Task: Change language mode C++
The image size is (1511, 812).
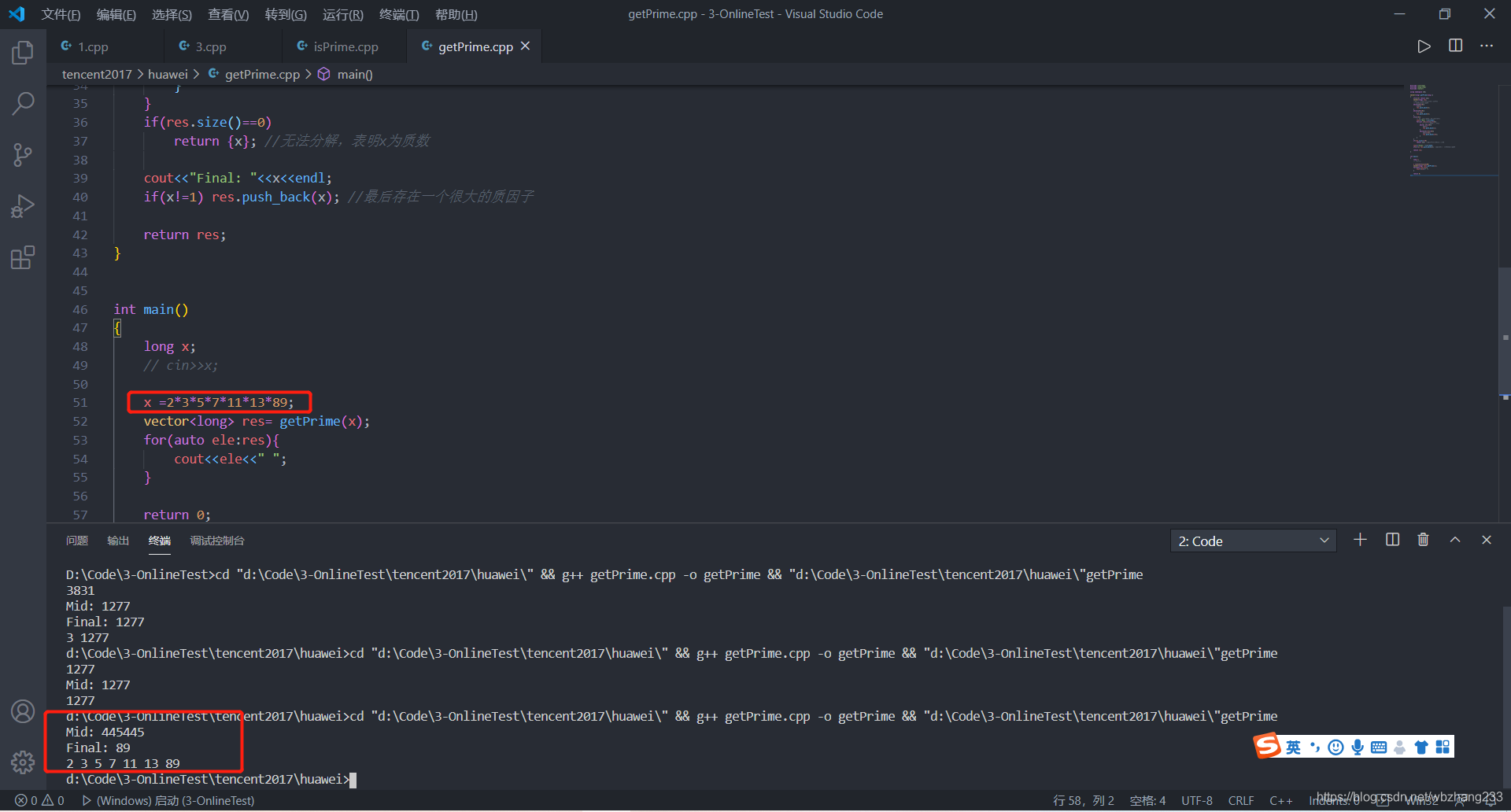Action: pyautogui.click(x=1281, y=800)
